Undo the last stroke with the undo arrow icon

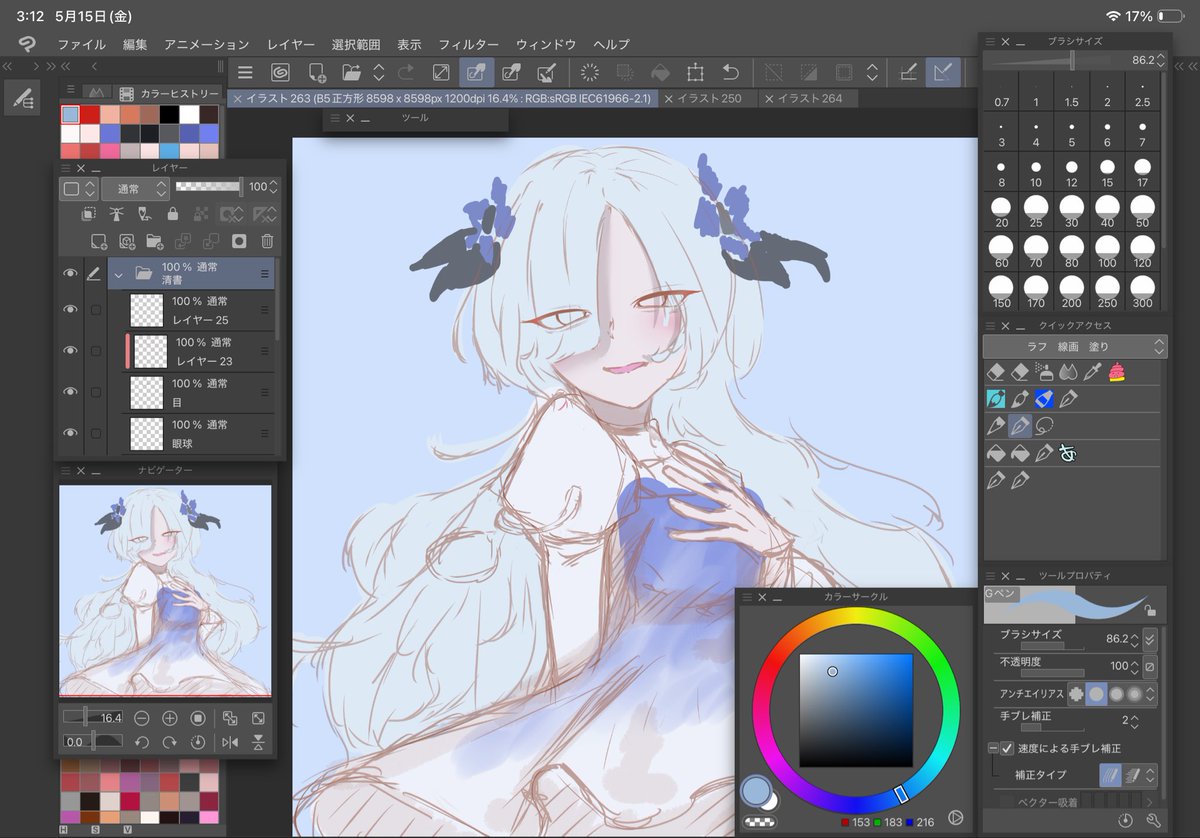coord(730,72)
